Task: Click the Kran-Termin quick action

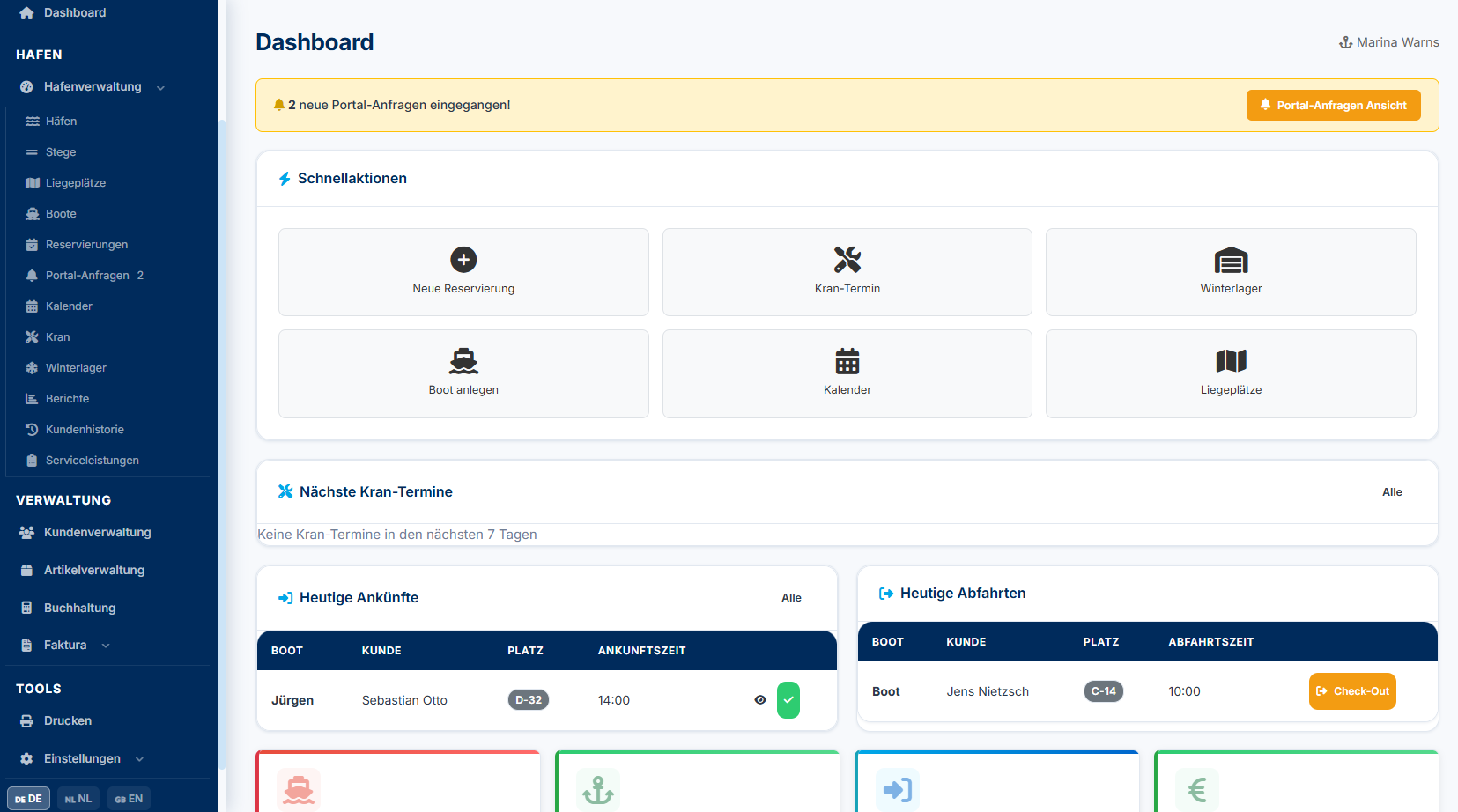Action: tap(846, 272)
